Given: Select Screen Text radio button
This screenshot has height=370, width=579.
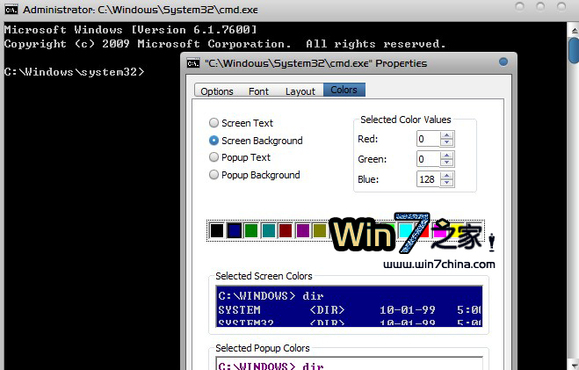Looking at the screenshot, I should point(214,123).
